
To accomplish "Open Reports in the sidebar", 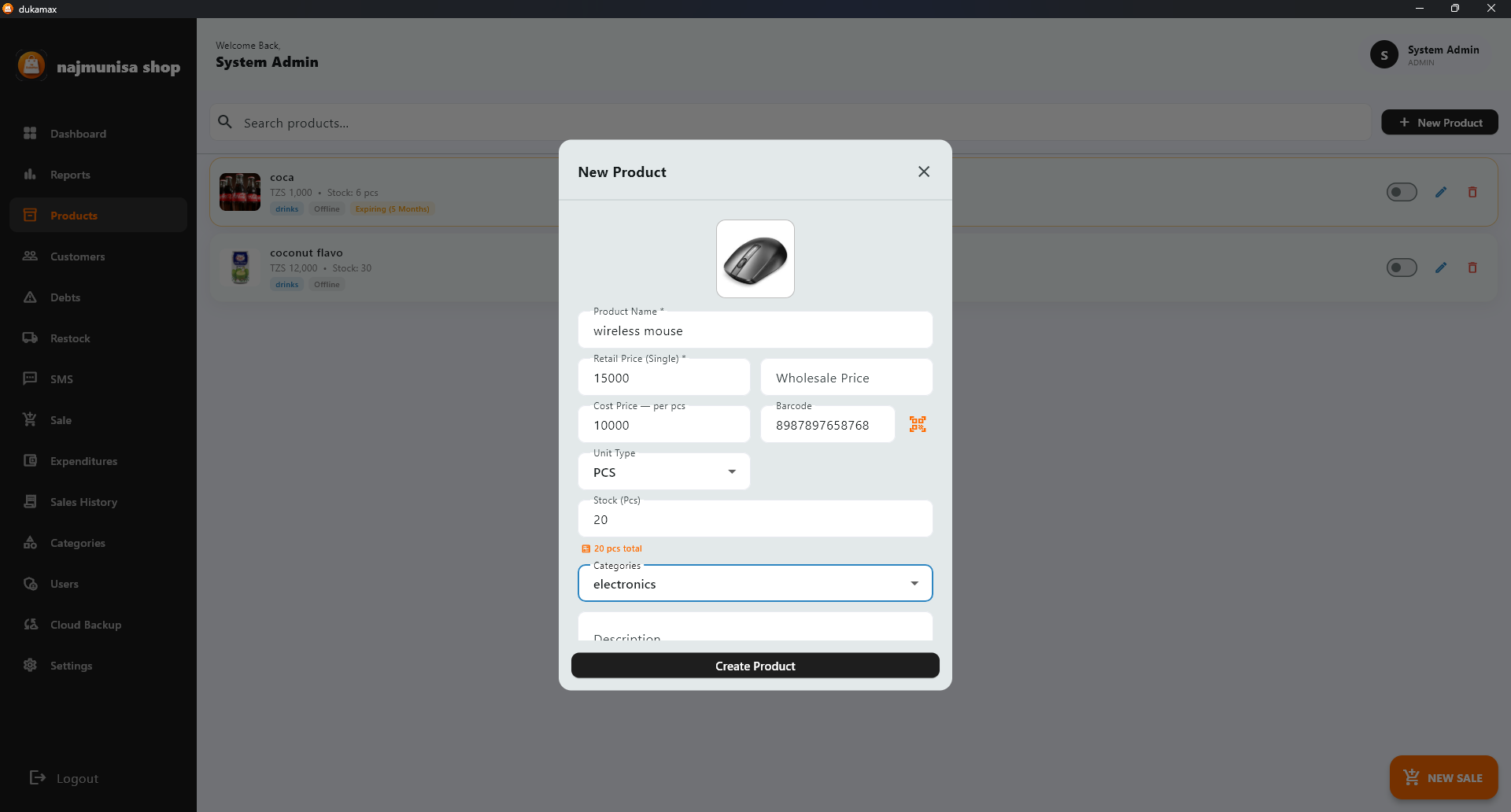I will pyautogui.click(x=98, y=175).
